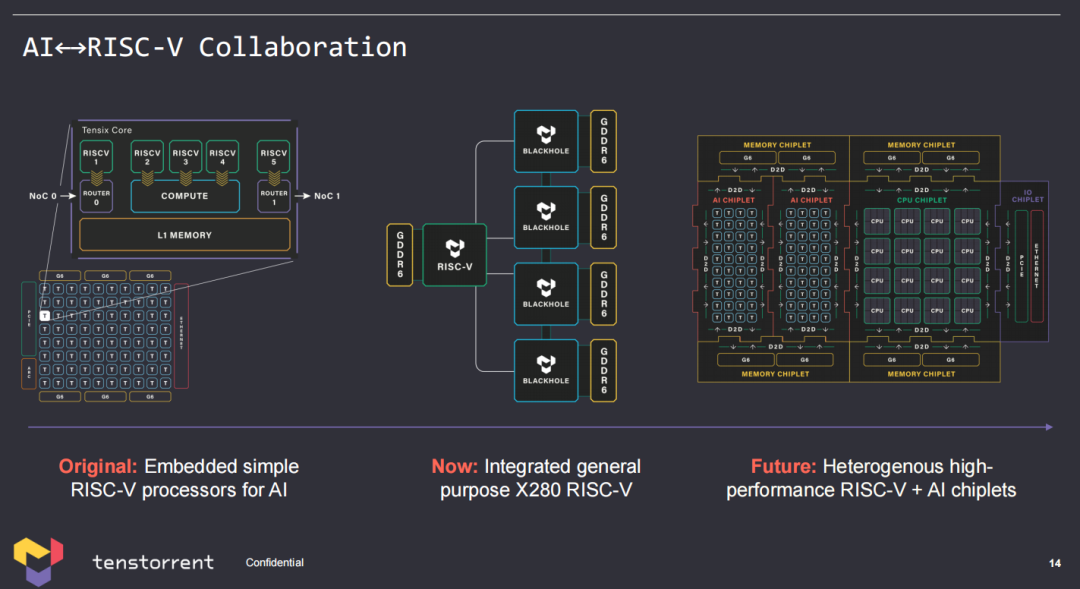Click the central RISC-V chip icon

point(454,252)
